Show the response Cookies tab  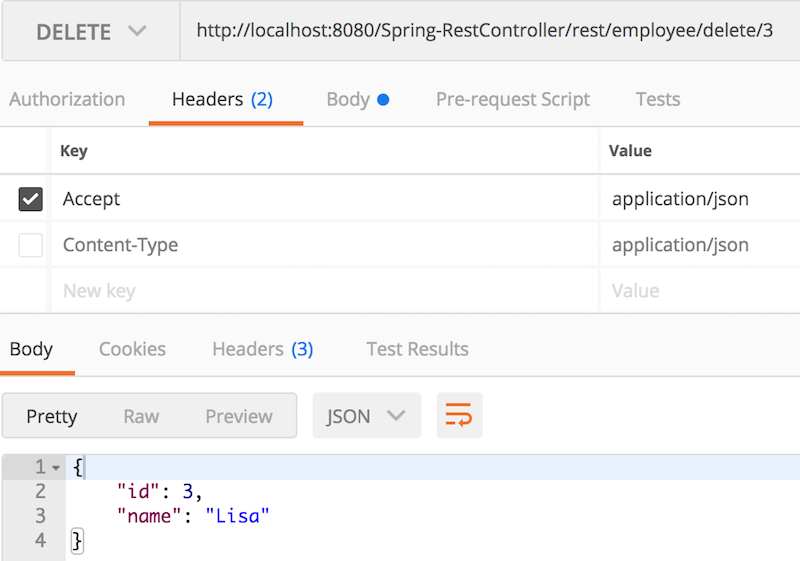(132, 349)
